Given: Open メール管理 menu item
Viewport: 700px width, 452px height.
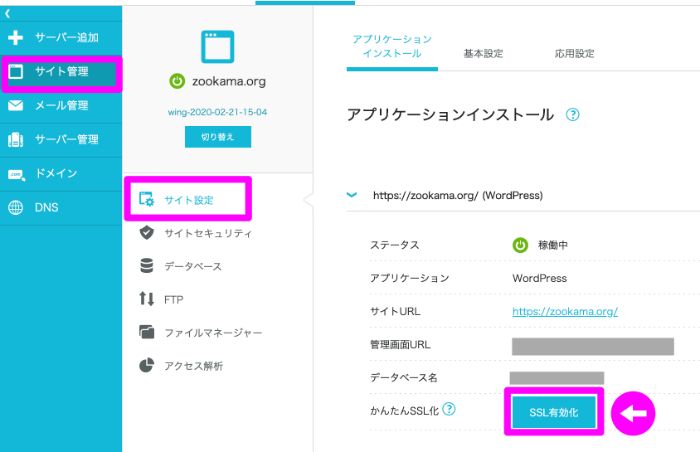Looking at the screenshot, I should tap(61, 106).
